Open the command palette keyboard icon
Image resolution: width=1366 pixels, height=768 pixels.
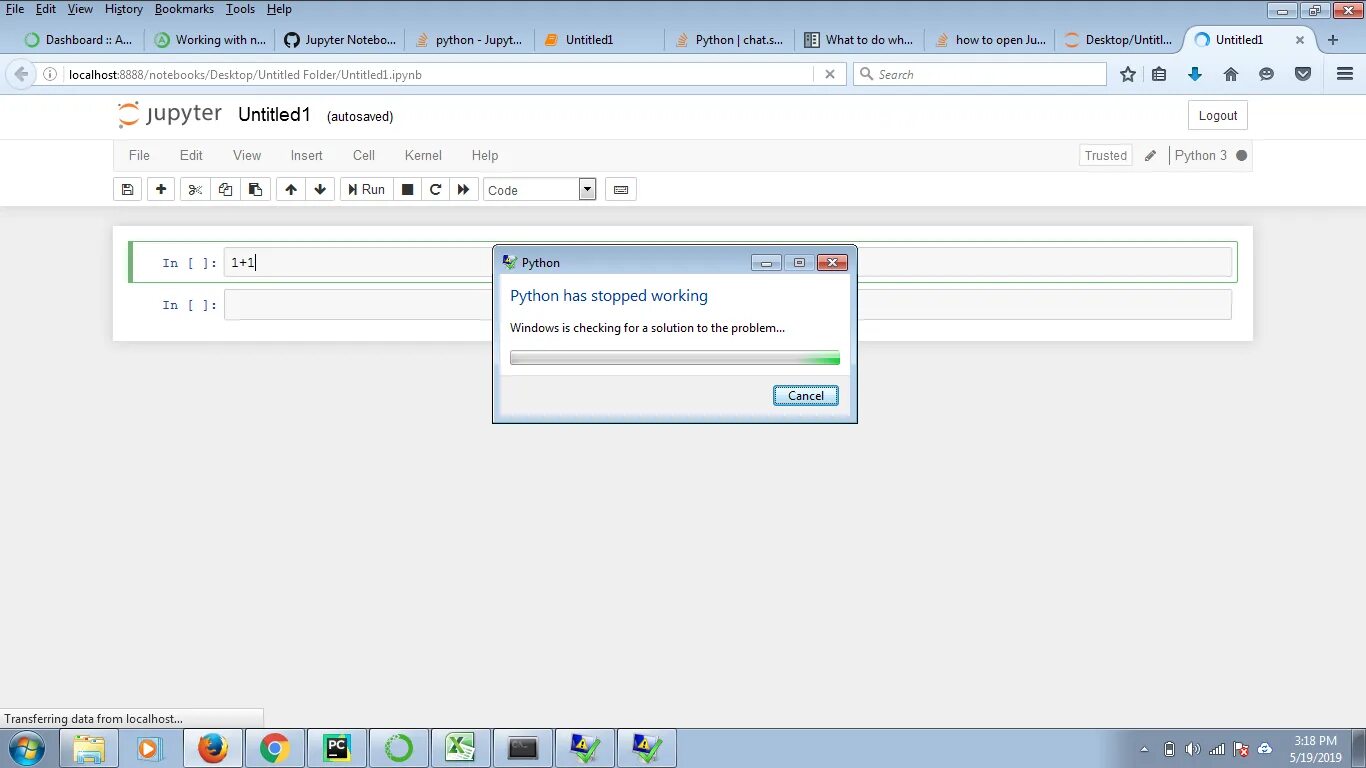(621, 189)
